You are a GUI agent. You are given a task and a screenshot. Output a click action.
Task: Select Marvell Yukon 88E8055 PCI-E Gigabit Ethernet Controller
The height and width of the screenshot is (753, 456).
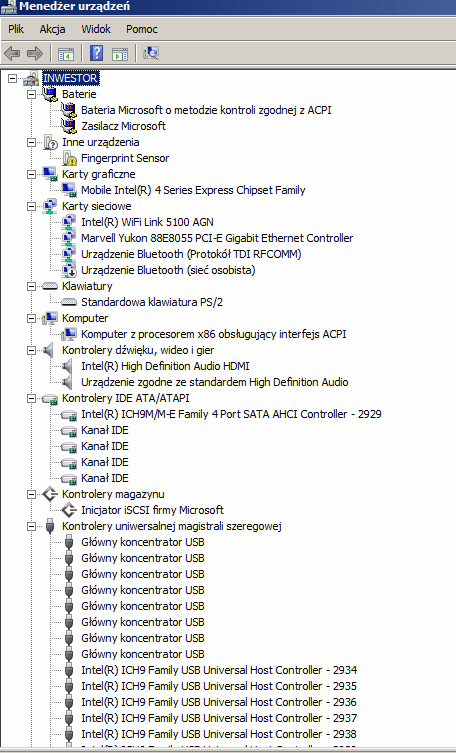(x=217, y=238)
